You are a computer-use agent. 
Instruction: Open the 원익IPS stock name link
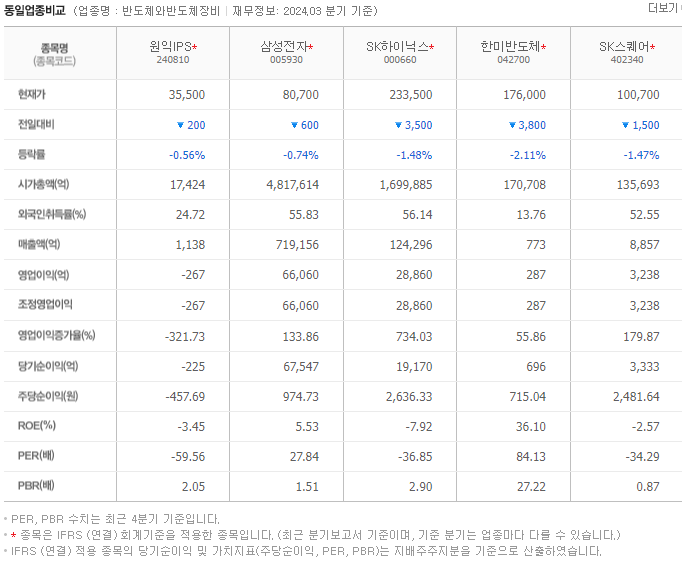170,46
